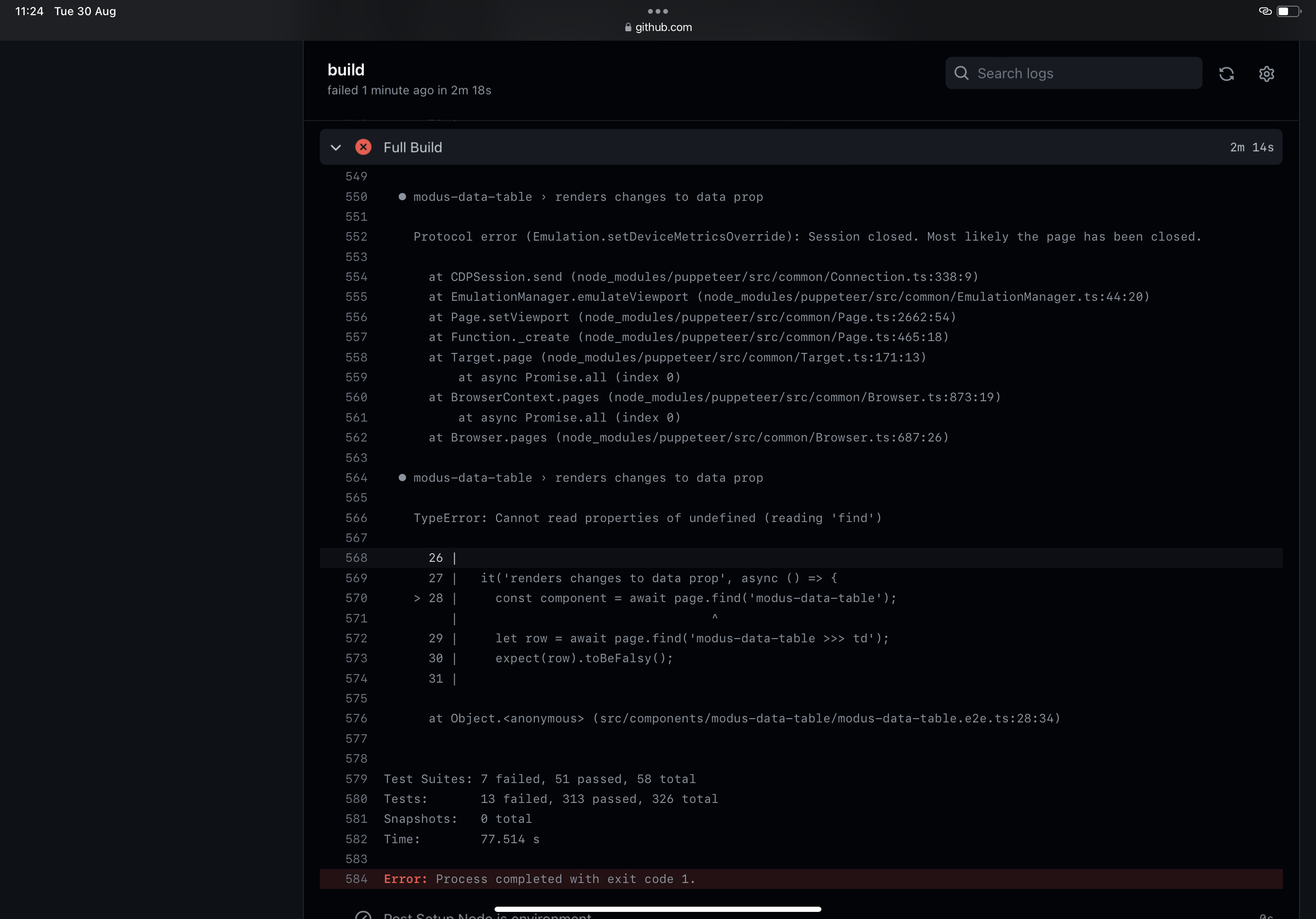Viewport: 1316px width, 919px height.
Task: Re-run logs with the refresh icon
Action: click(1226, 73)
